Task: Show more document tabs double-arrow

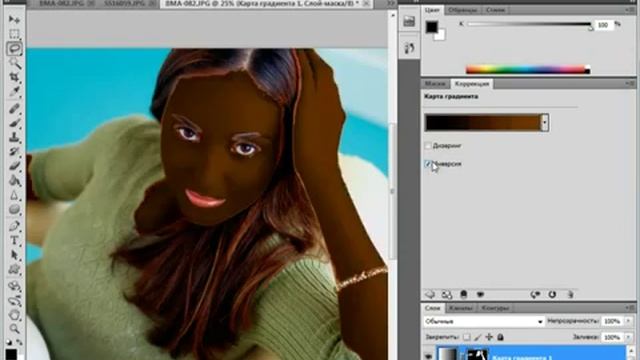Action: pos(391,3)
